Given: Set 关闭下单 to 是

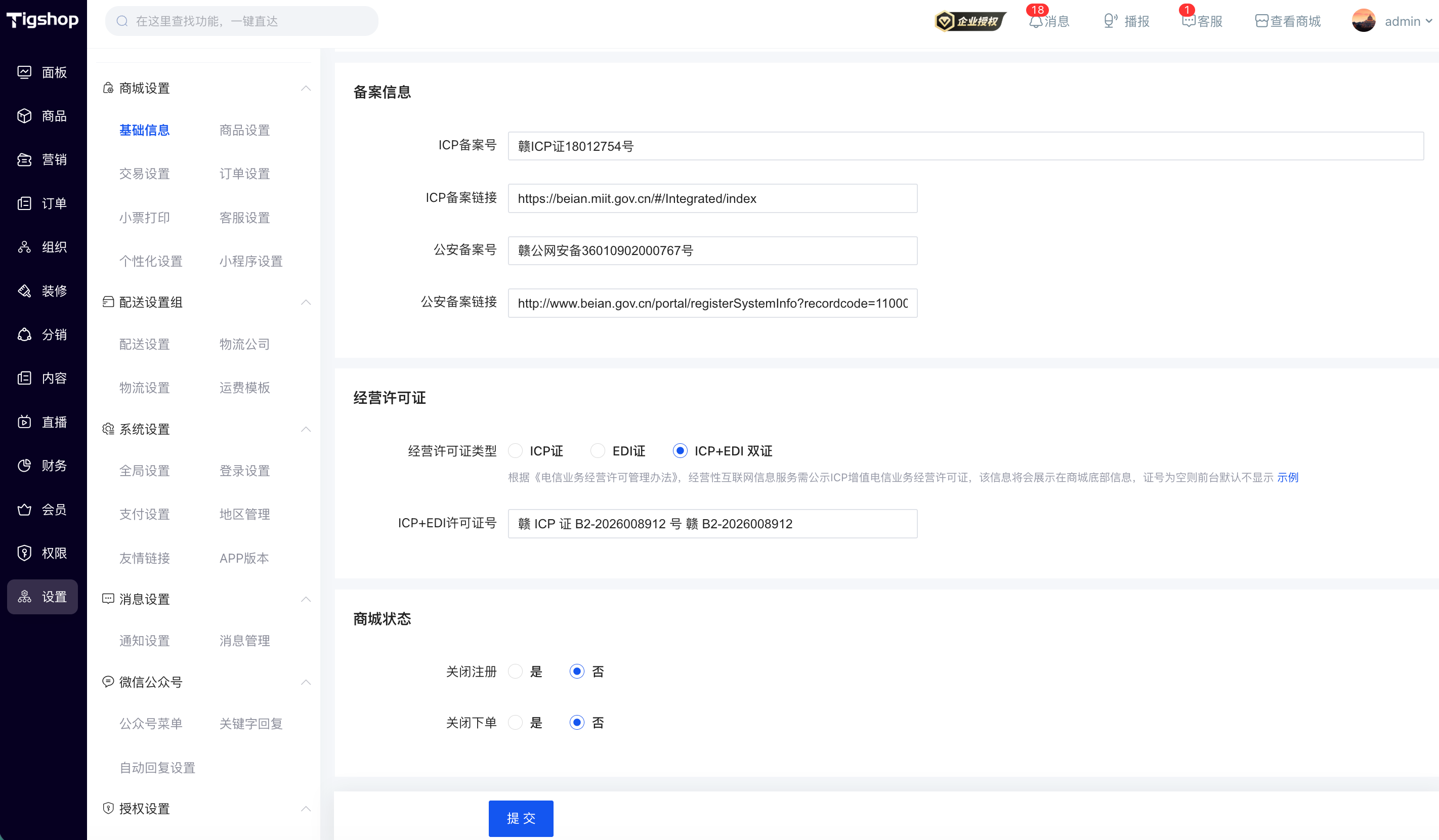Looking at the screenshot, I should coord(515,723).
